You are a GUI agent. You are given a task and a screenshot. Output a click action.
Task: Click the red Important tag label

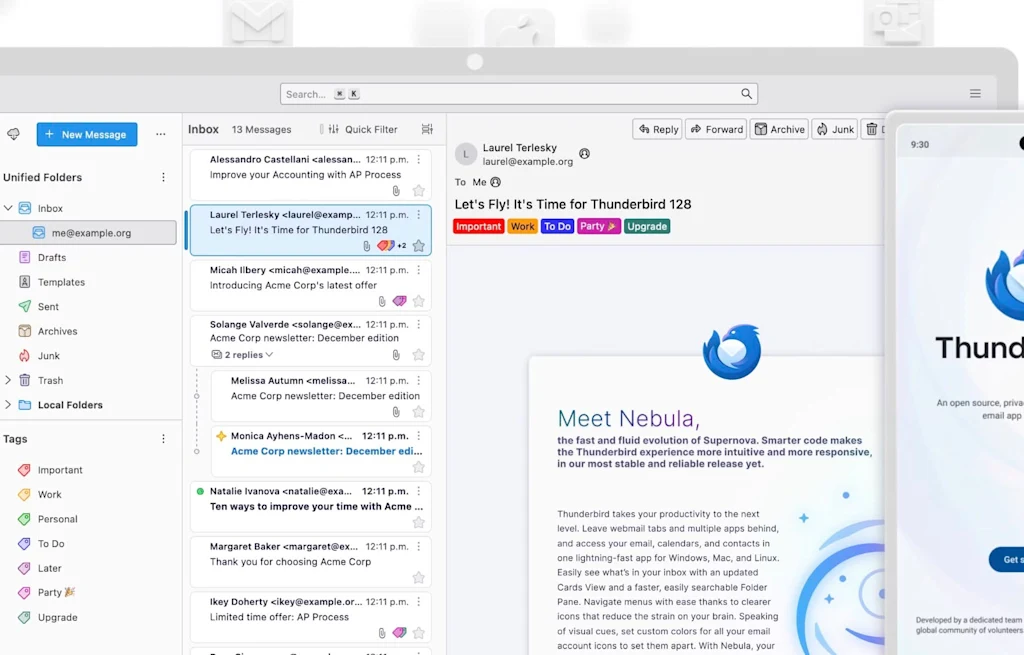click(x=479, y=227)
